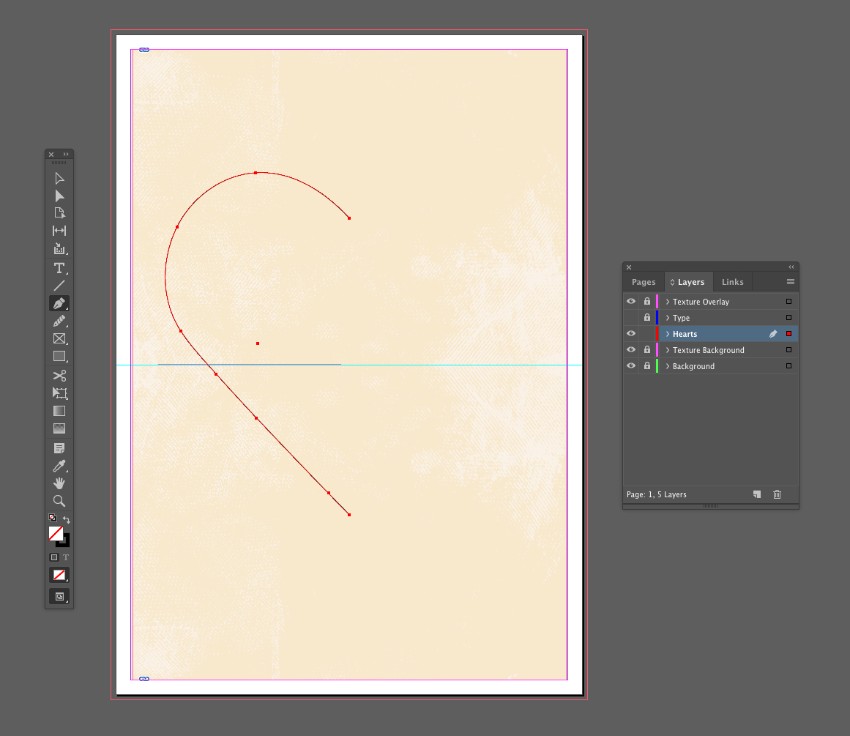Lock the Hearts layer
The height and width of the screenshot is (736, 850).
click(647, 334)
